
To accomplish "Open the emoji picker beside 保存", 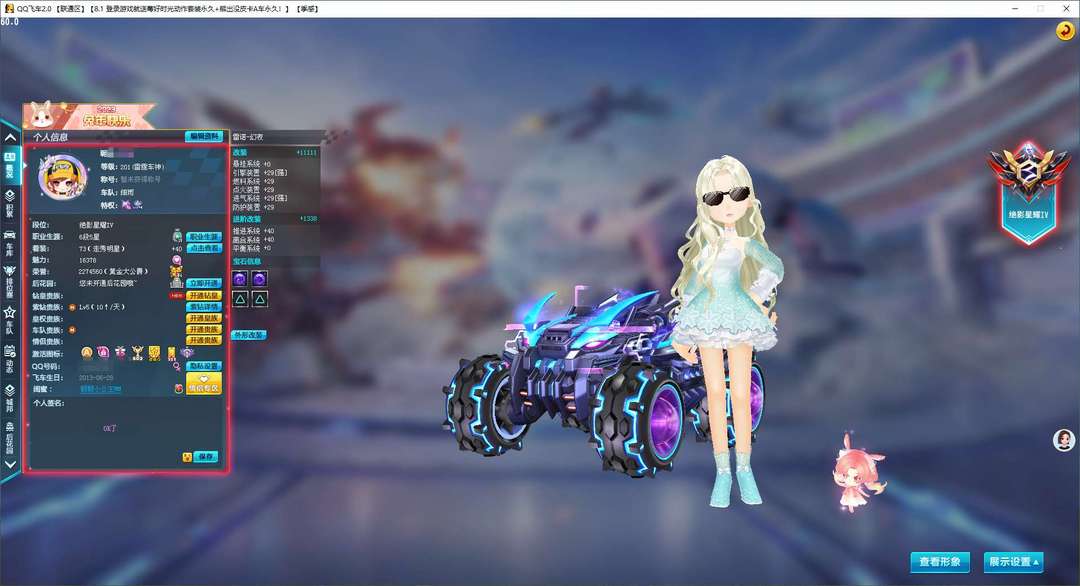I will pyautogui.click(x=187, y=457).
